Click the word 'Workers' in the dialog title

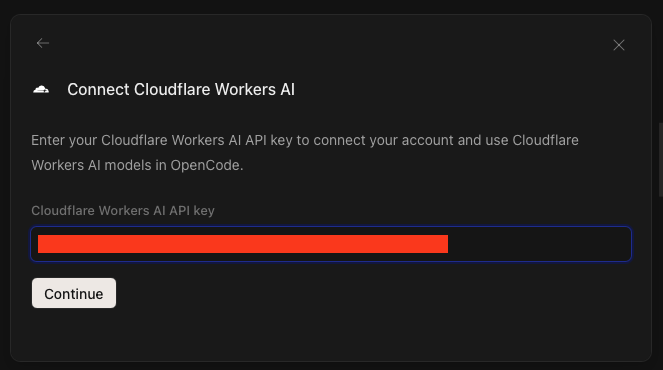(x=245, y=90)
